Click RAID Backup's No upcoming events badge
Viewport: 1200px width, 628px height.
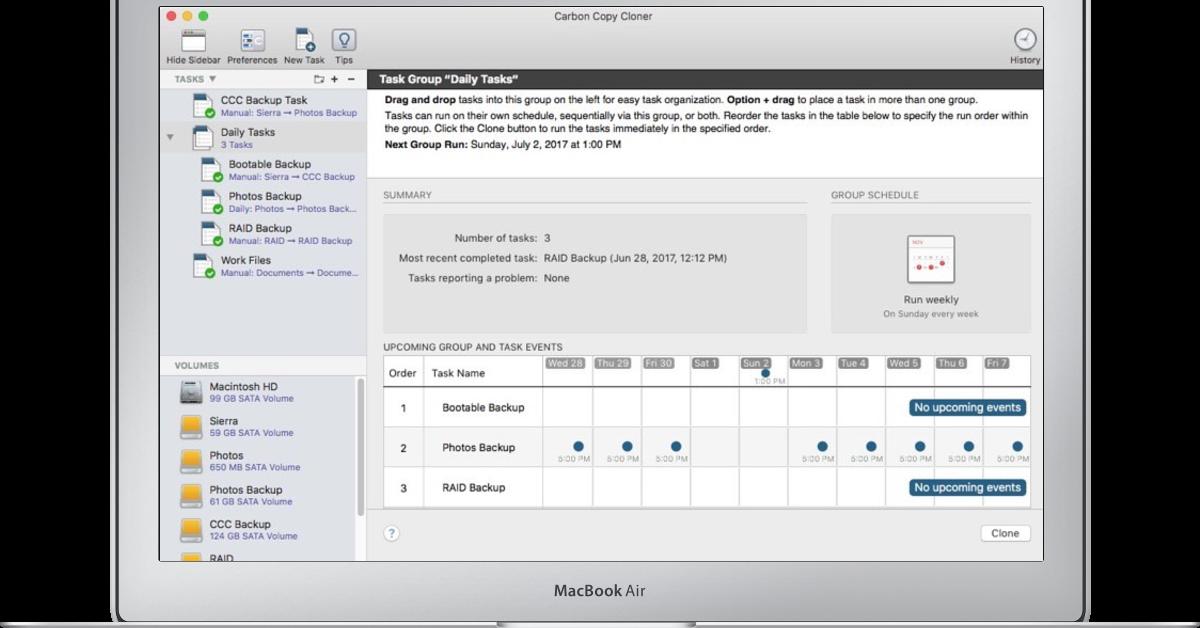coord(968,488)
